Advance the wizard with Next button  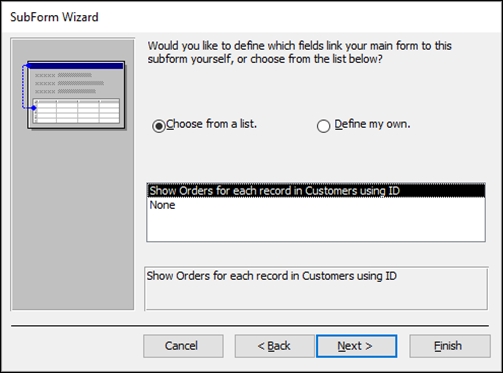pyautogui.click(x=356, y=346)
